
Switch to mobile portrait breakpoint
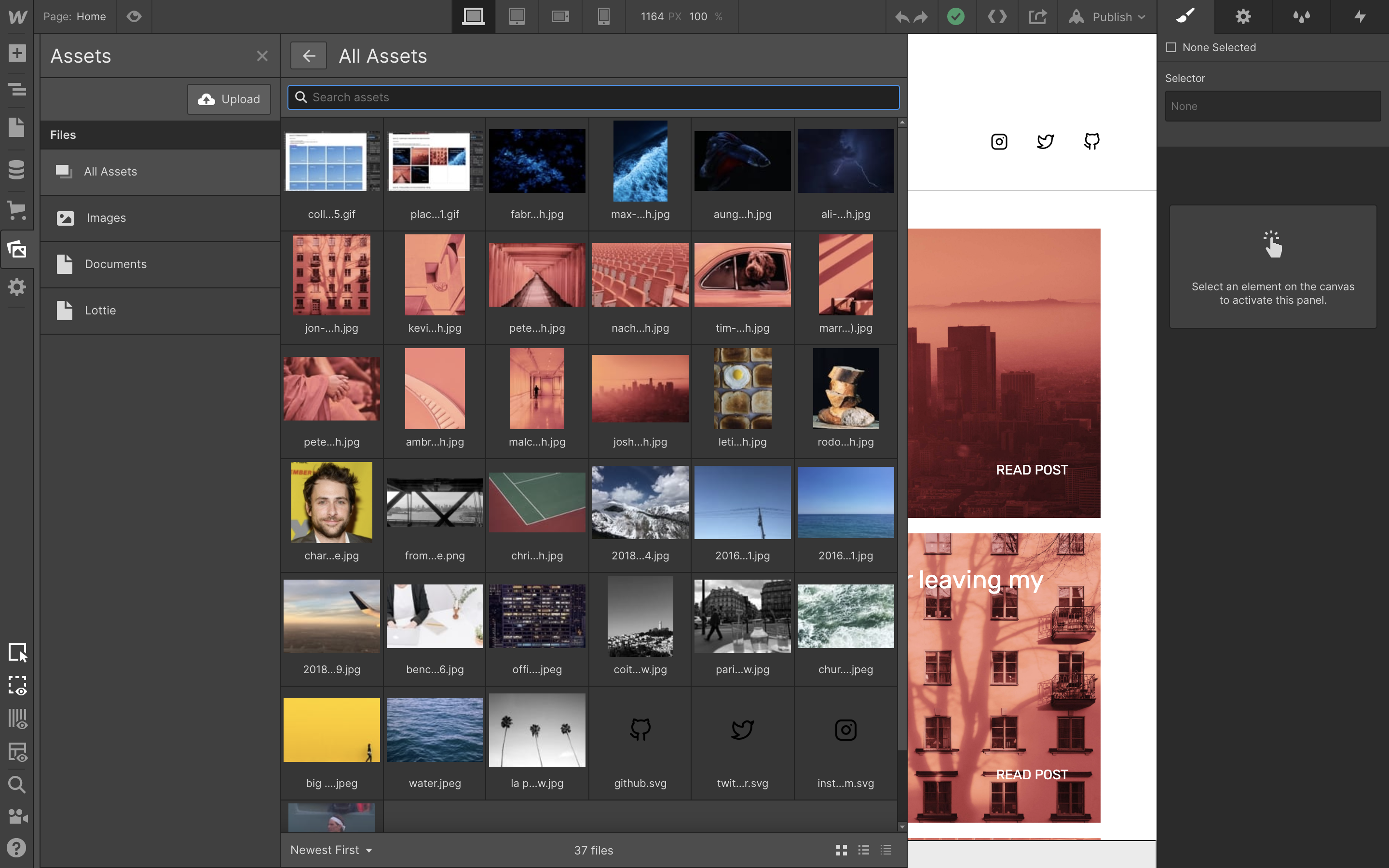point(603,17)
